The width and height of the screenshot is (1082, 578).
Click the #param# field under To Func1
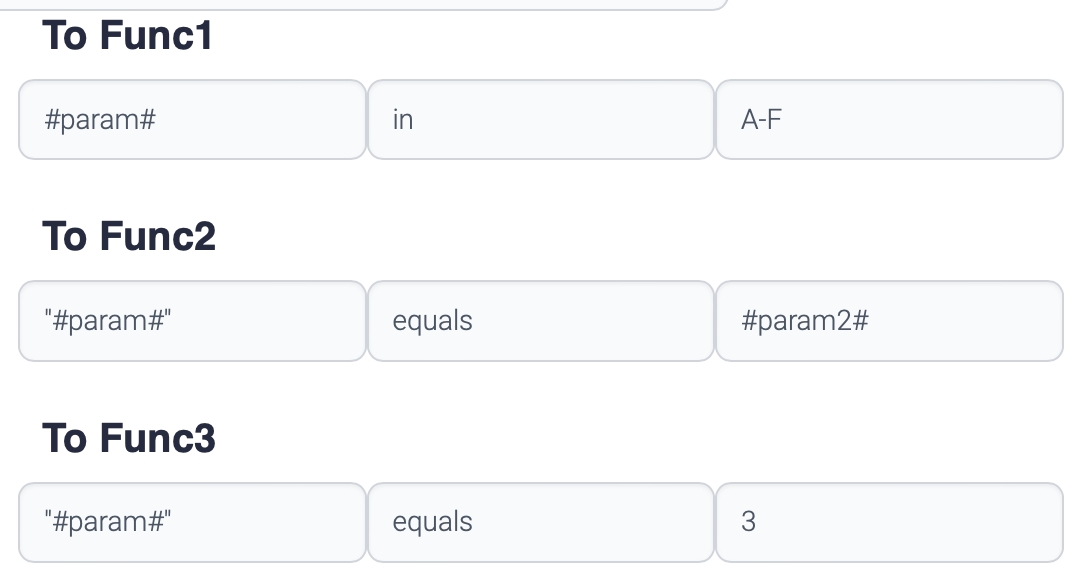192,120
